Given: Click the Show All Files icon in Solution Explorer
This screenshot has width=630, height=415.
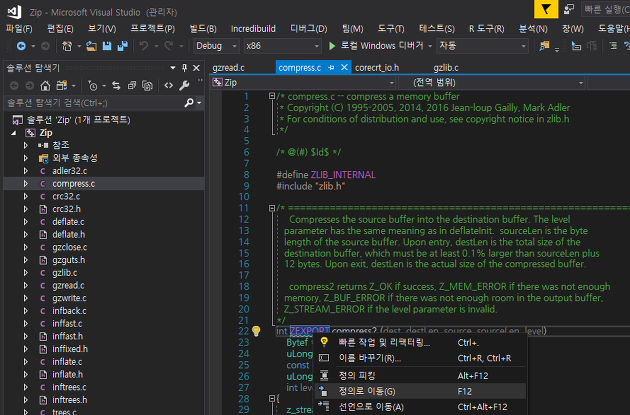Looking at the screenshot, I should click(x=147, y=86).
